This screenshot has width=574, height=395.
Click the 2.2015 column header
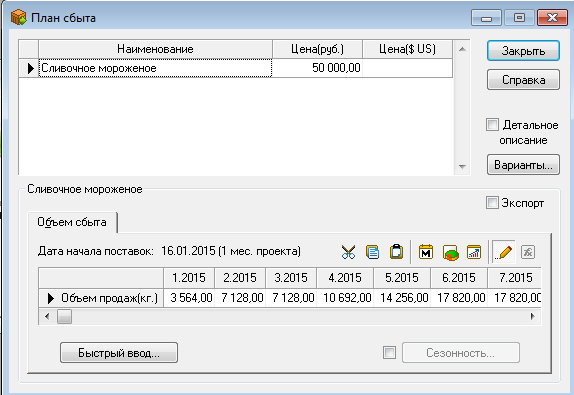(x=240, y=278)
